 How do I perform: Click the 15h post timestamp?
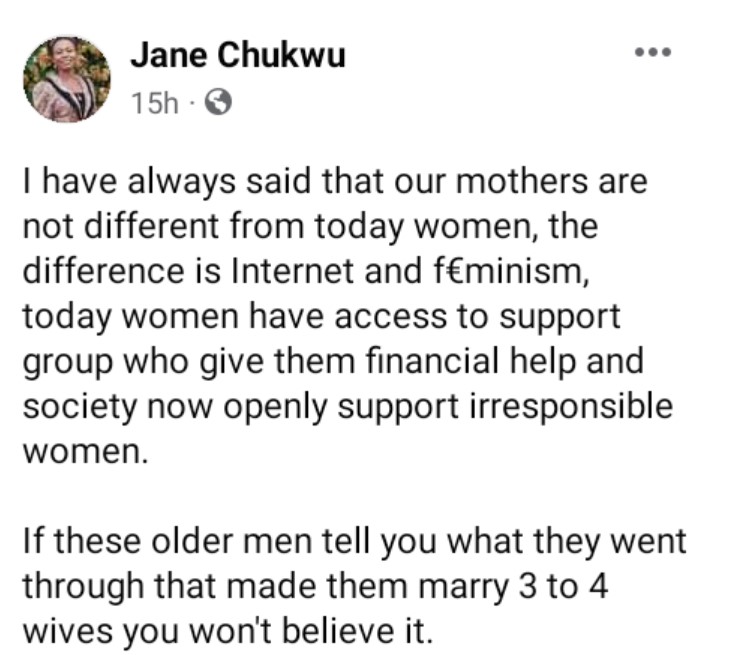154,103
